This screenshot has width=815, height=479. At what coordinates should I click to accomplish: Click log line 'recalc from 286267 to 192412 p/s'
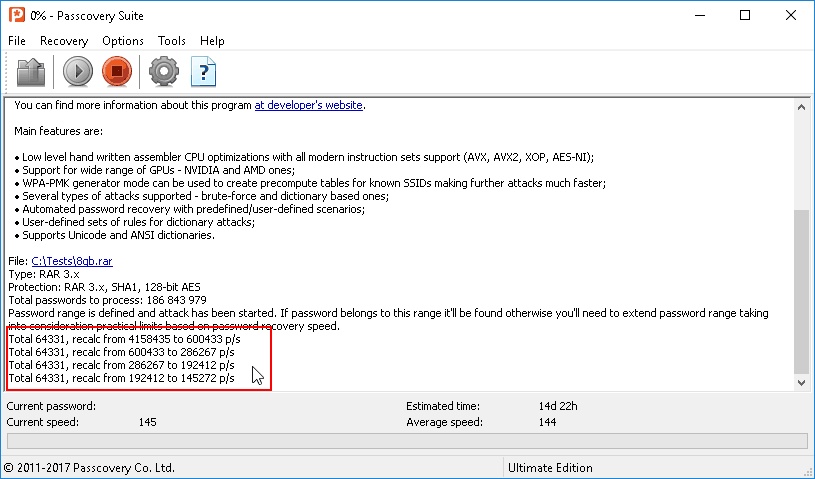coord(121,365)
